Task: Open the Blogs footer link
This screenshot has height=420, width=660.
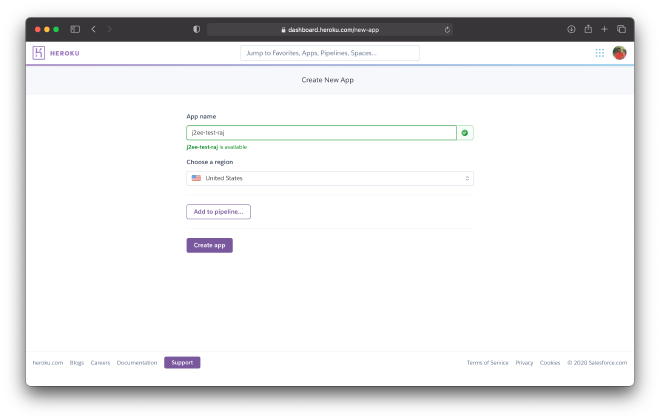Action: (x=77, y=363)
